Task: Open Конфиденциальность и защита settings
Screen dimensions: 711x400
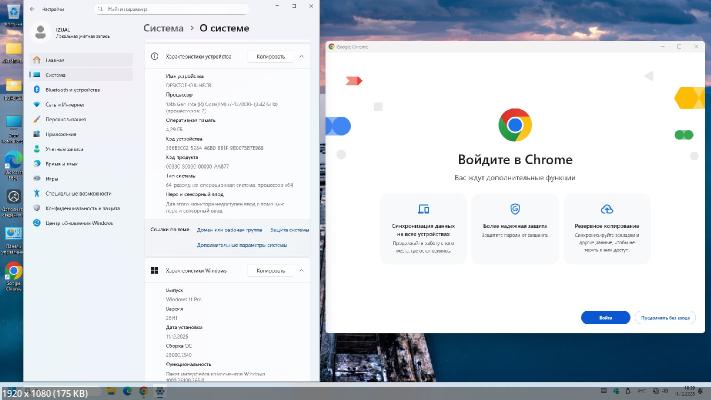Action: click(x=84, y=207)
